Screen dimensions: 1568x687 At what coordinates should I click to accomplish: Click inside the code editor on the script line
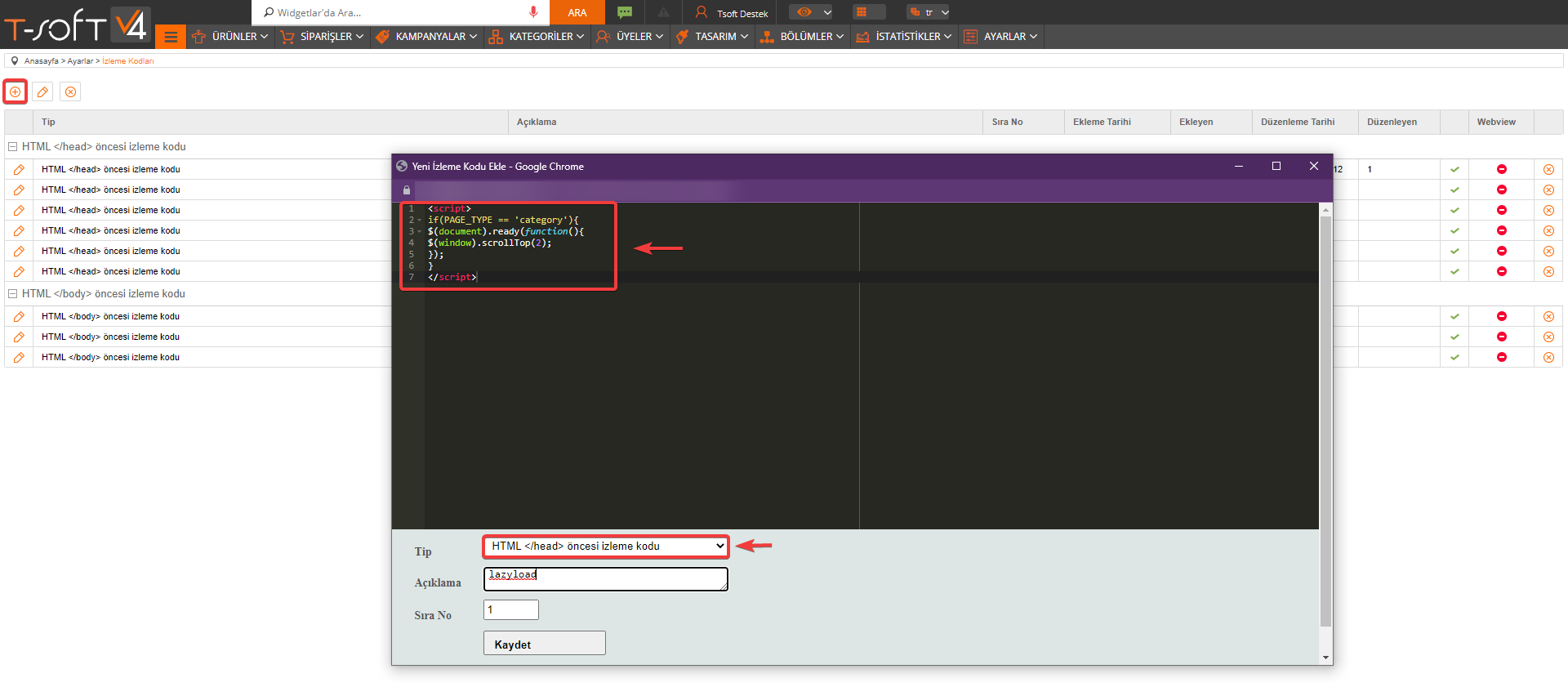[x=449, y=208]
